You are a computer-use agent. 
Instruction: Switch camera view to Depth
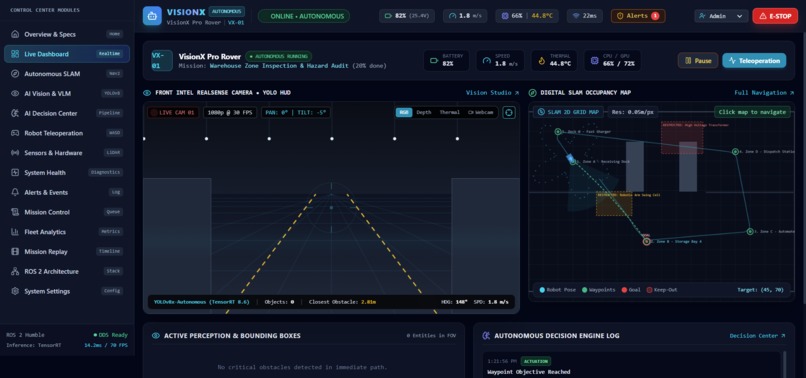[x=424, y=113]
